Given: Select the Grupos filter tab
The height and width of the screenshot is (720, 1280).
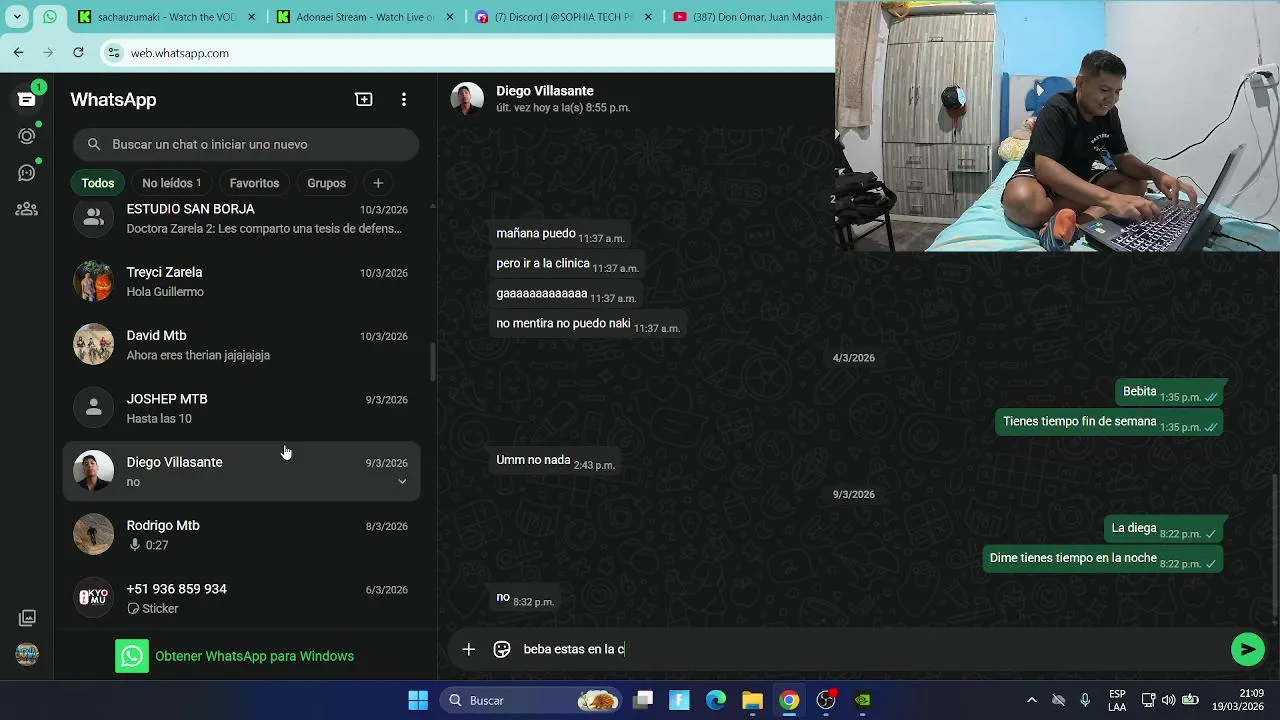Looking at the screenshot, I should [x=326, y=183].
